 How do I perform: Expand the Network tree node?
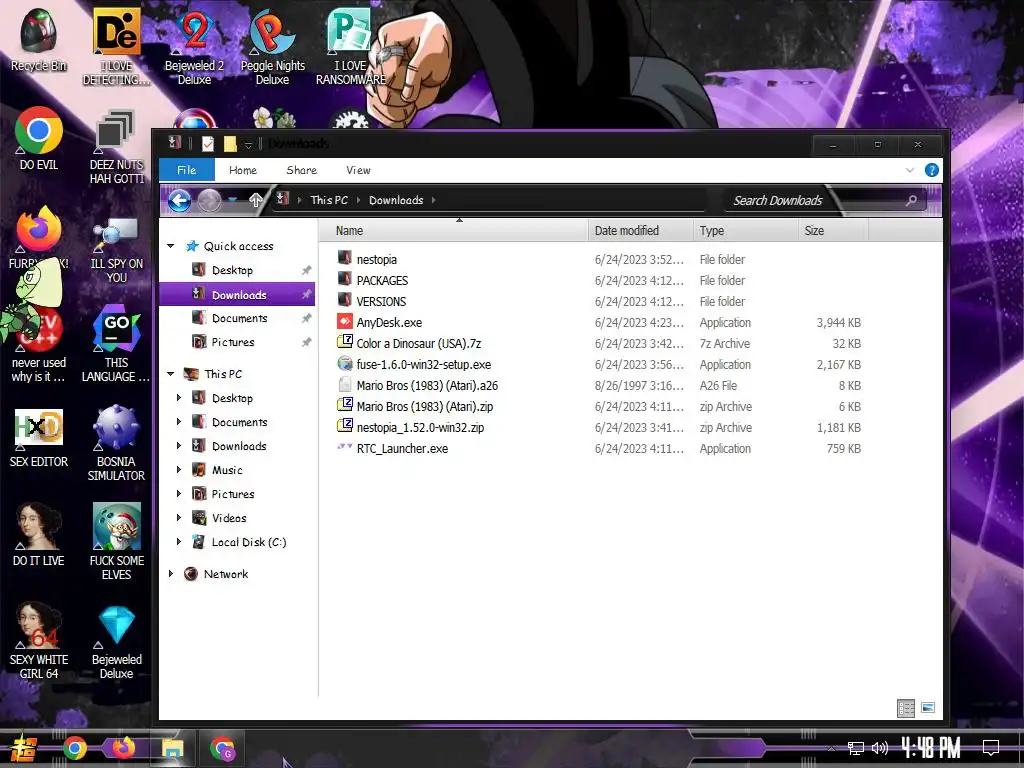pyautogui.click(x=170, y=574)
